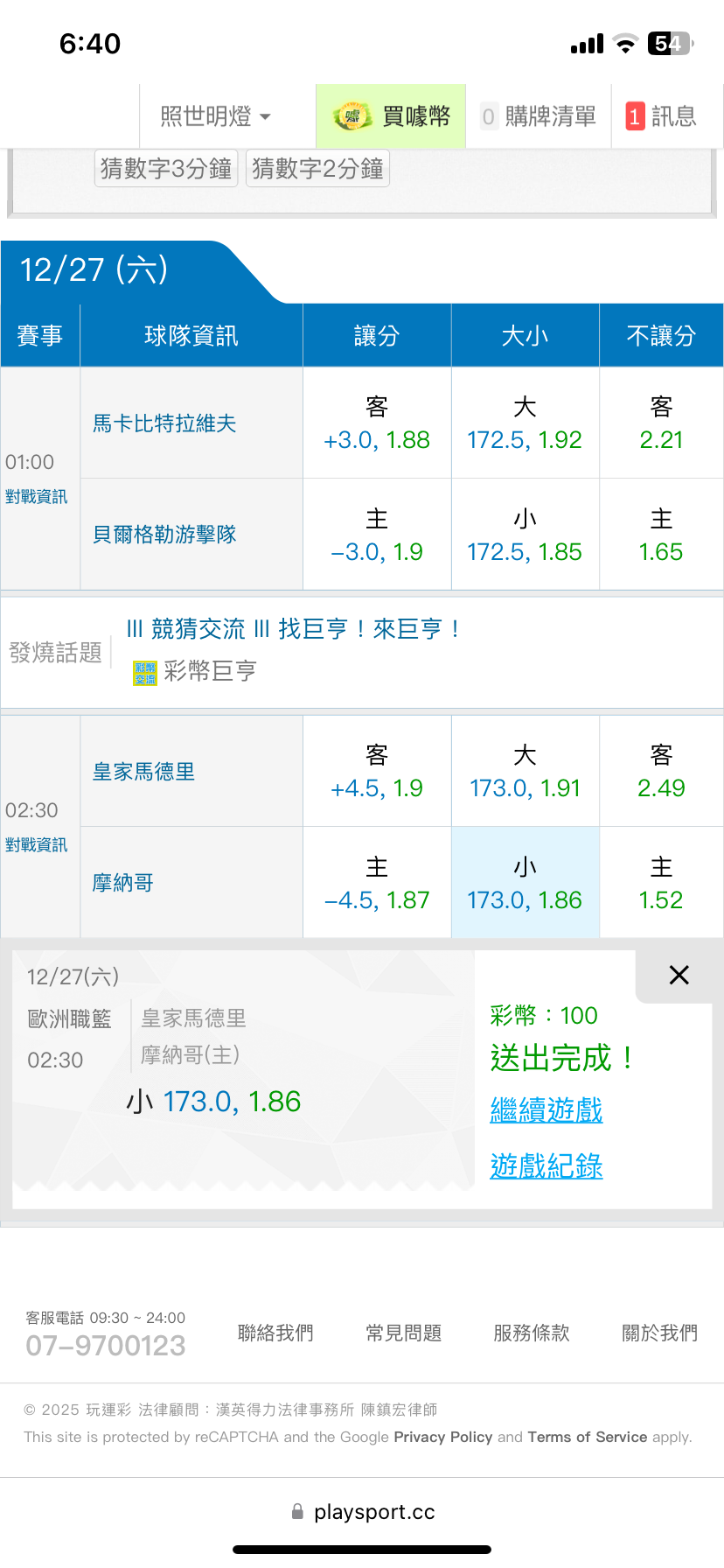The width and height of the screenshot is (724, 1568).
Task: Open the 皇家馬德里 team link
Action: pyautogui.click(x=144, y=772)
